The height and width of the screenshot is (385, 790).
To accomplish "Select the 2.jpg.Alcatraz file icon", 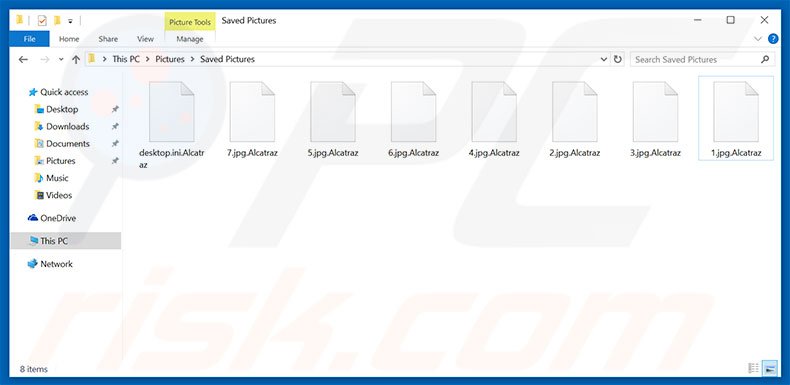I will [574, 111].
